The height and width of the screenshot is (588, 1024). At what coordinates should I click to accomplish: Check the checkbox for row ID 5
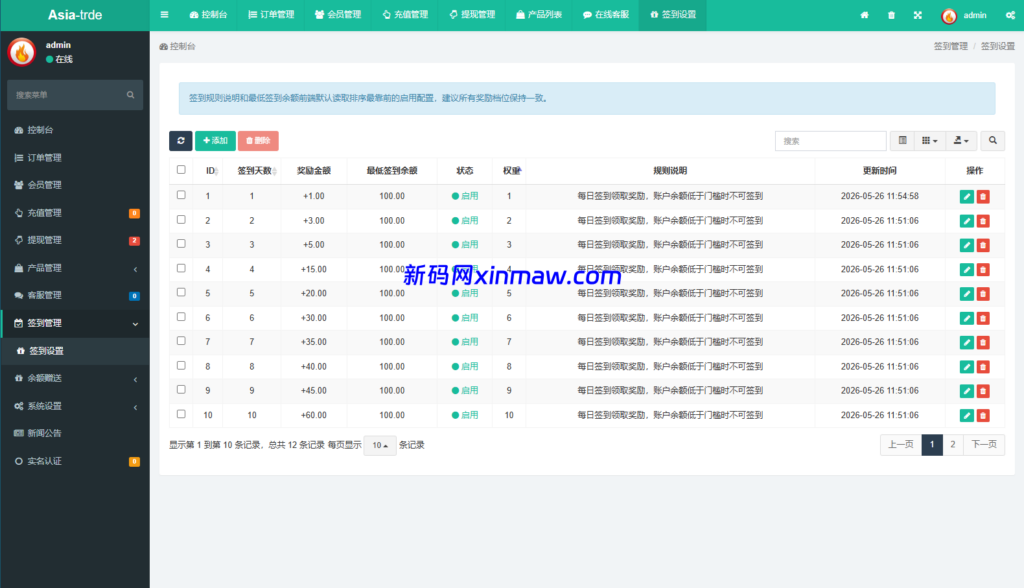pos(181,292)
